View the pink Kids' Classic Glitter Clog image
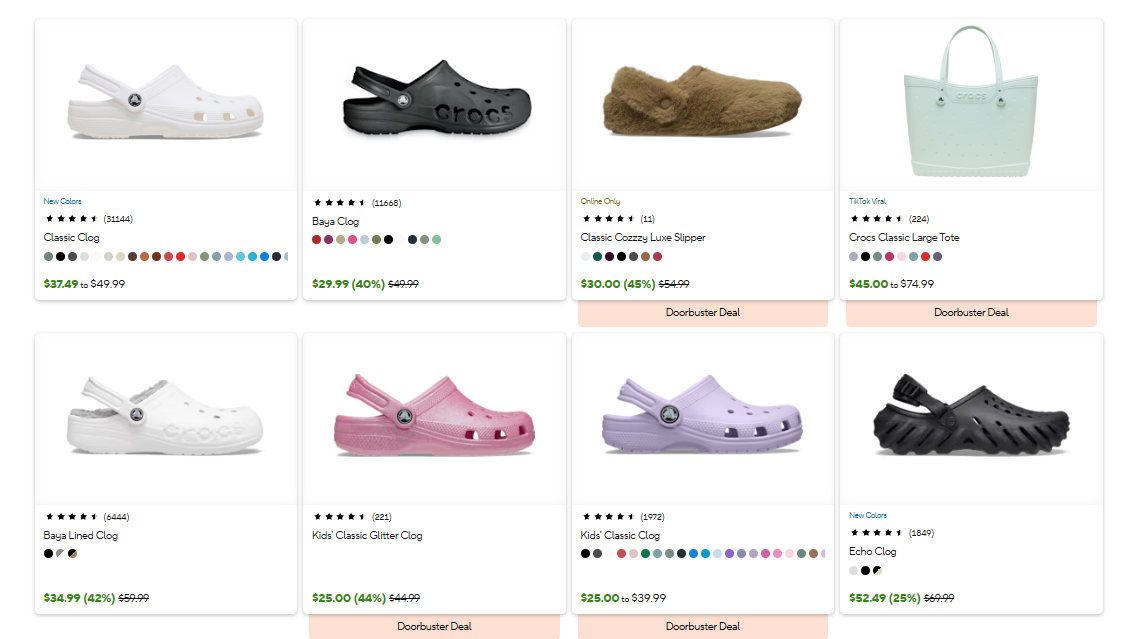The image size is (1128, 639). pyautogui.click(x=435, y=418)
